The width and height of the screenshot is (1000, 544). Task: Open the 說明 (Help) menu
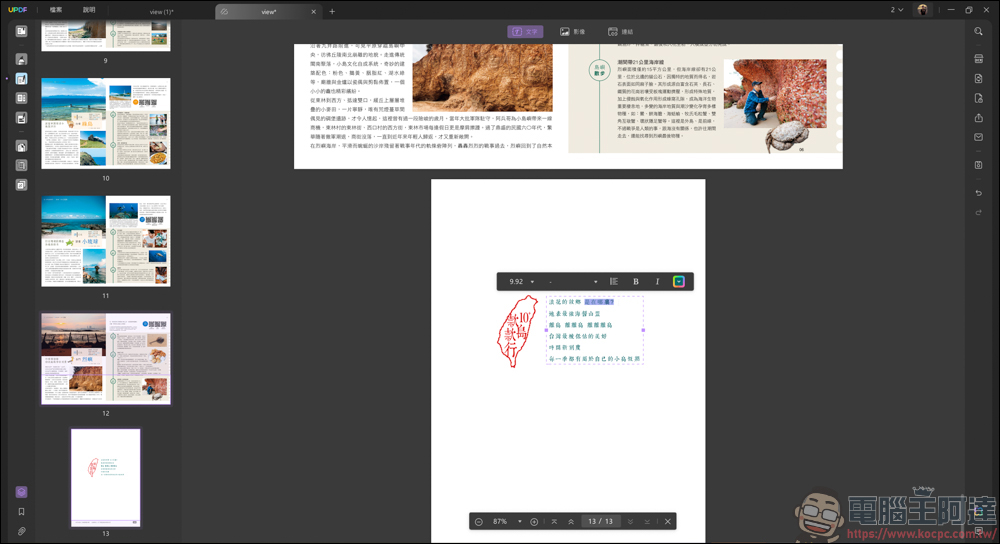click(x=89, y=10)
